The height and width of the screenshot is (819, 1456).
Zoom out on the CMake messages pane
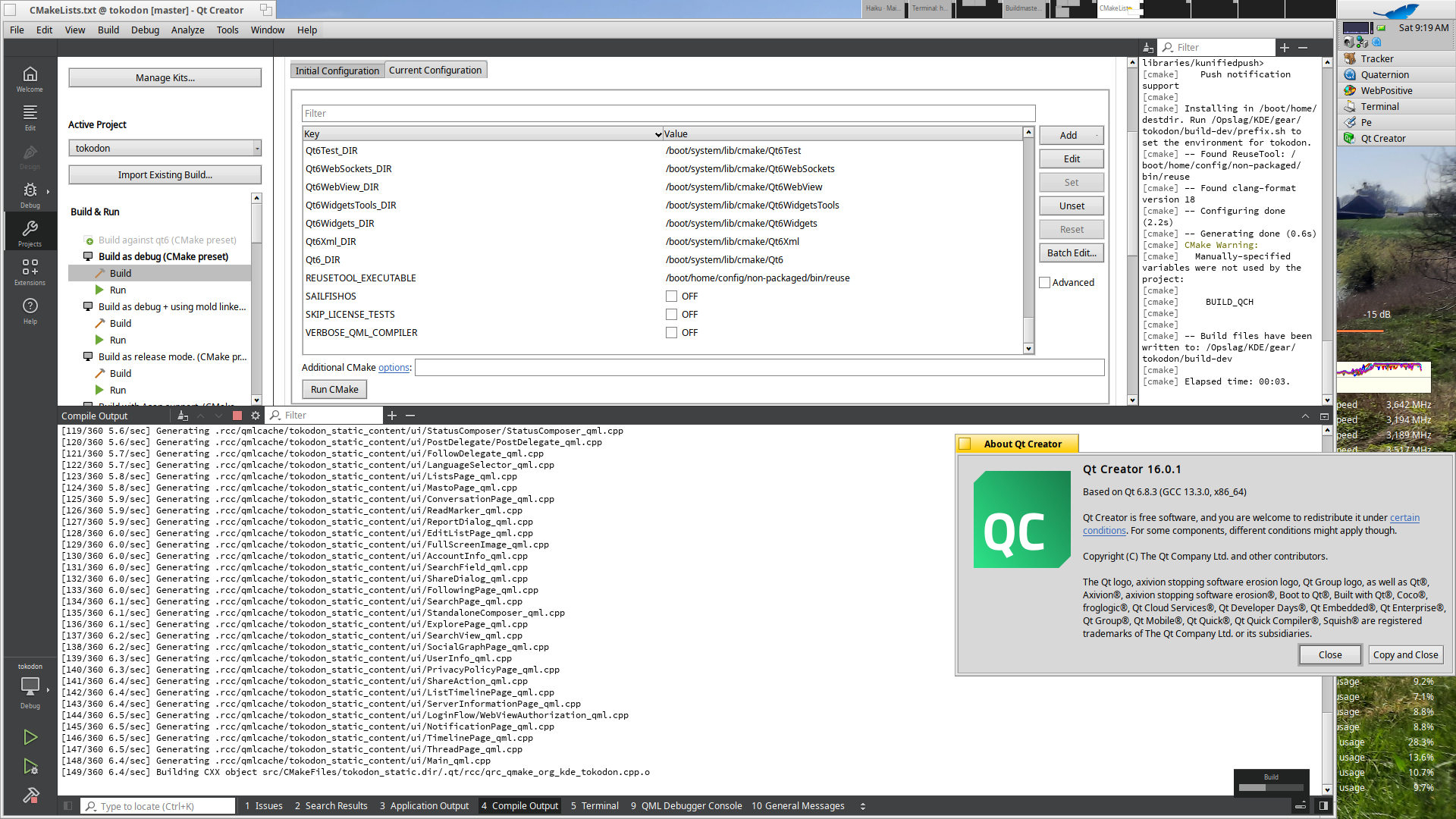tap(1303, 47)
